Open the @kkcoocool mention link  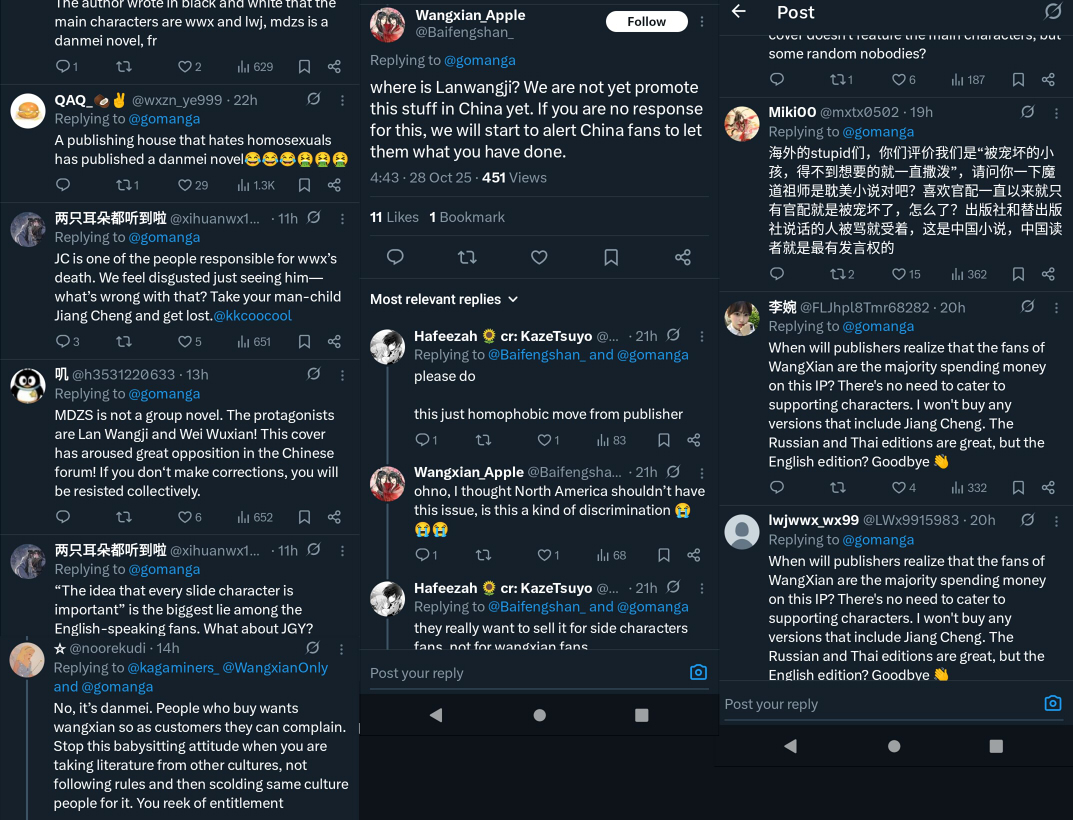pyautogui.click(x=253, y=316)
